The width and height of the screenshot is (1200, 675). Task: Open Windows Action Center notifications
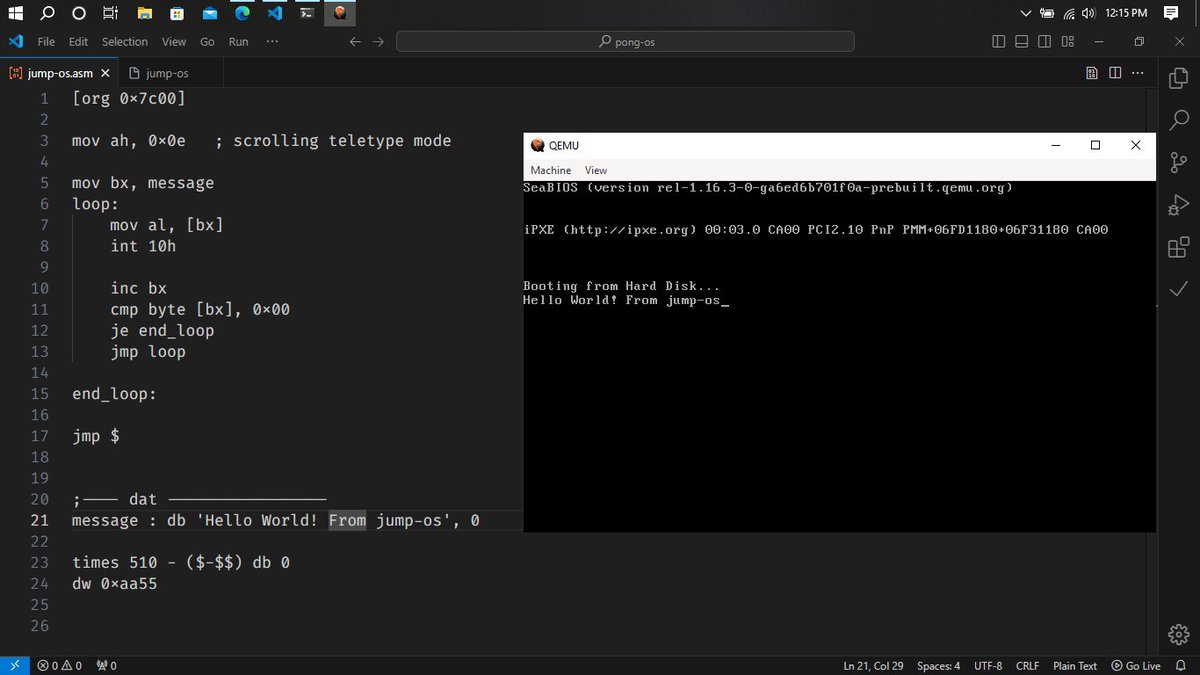click(1171, 13)
